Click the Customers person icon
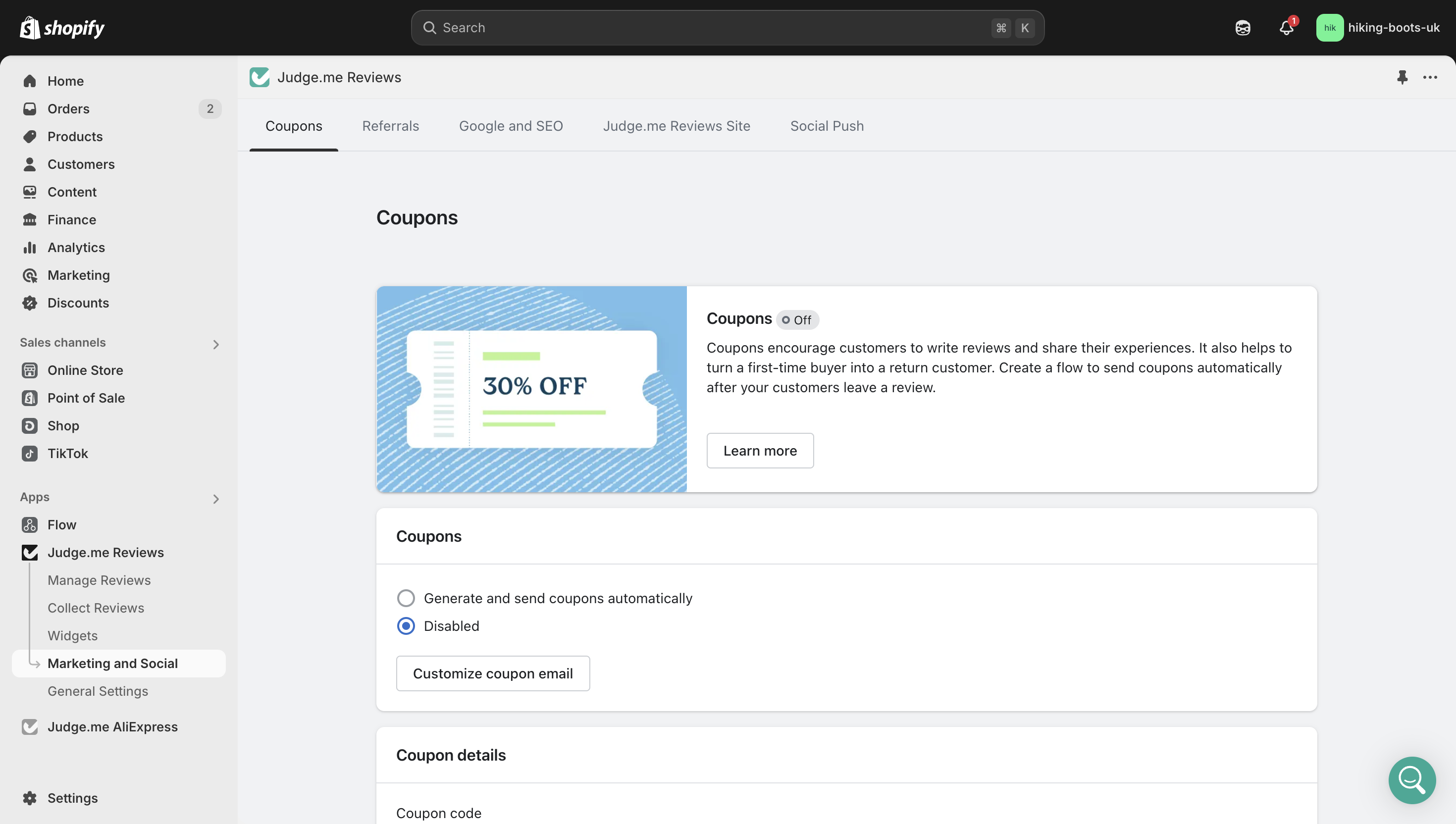The image size is (1456, 824). (30, 164)
